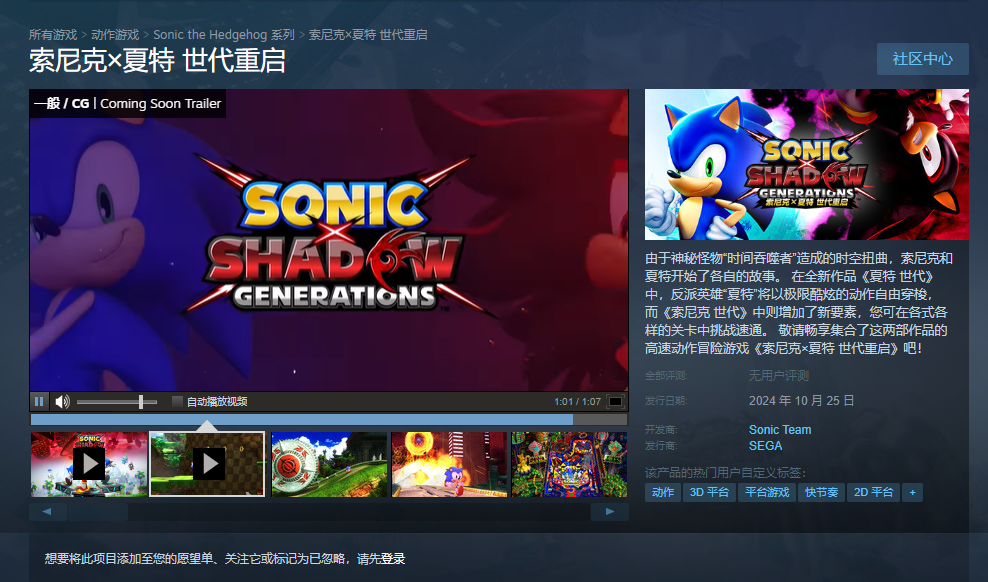Enable 自动播放视频 checkbox
The height and width of the screenshot is (582, 988).
(x=178, y=401)
